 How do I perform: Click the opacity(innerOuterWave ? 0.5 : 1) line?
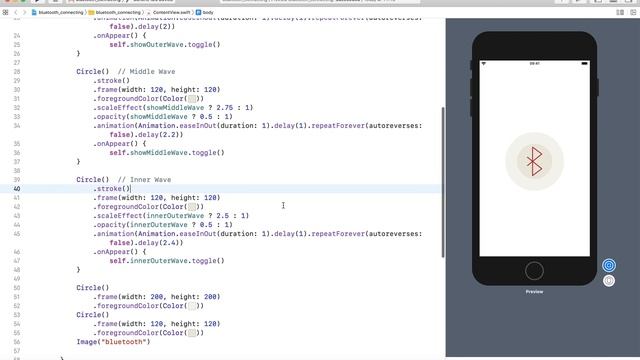pyautogui.click(x=162, y=225)
